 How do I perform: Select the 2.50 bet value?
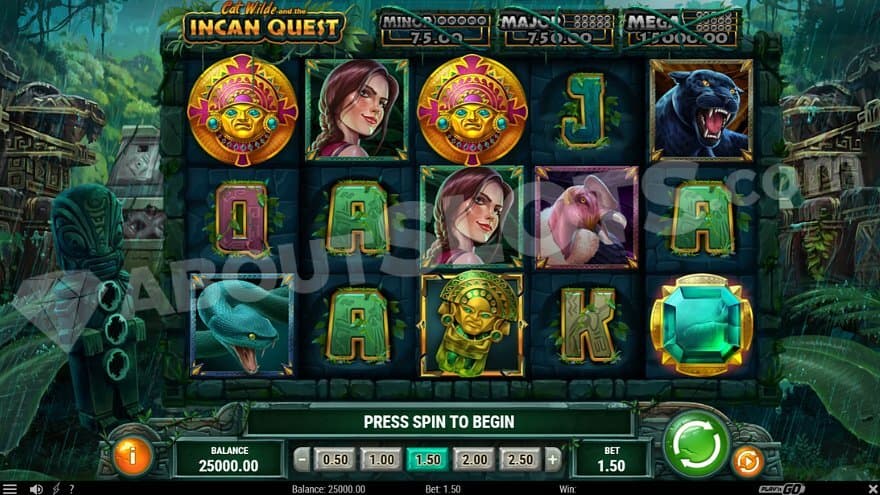point(520,460)
